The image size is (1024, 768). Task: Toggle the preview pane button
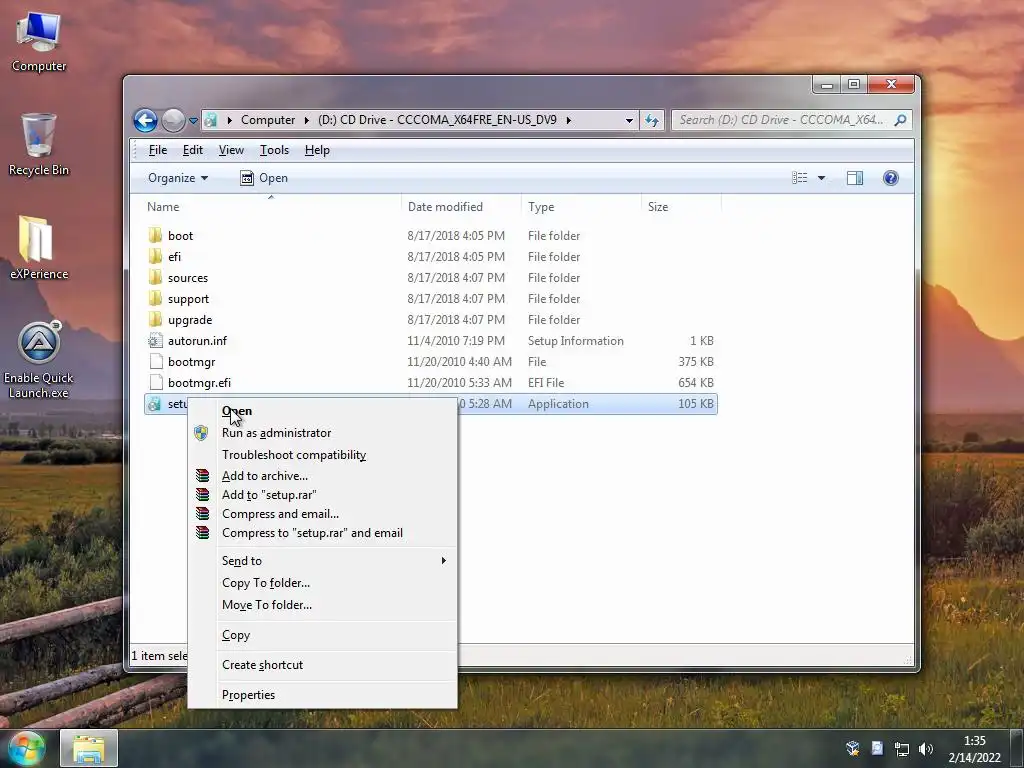tap(854, 178)
